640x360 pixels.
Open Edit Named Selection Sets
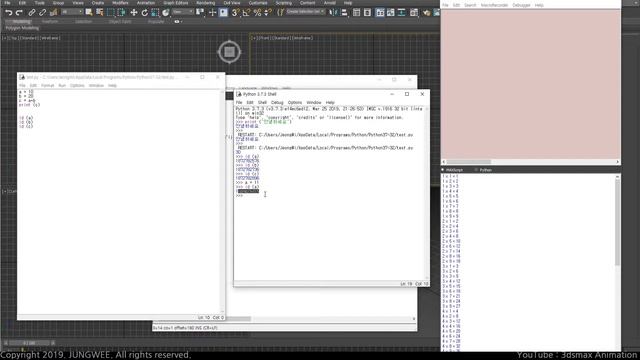(280, 13)
